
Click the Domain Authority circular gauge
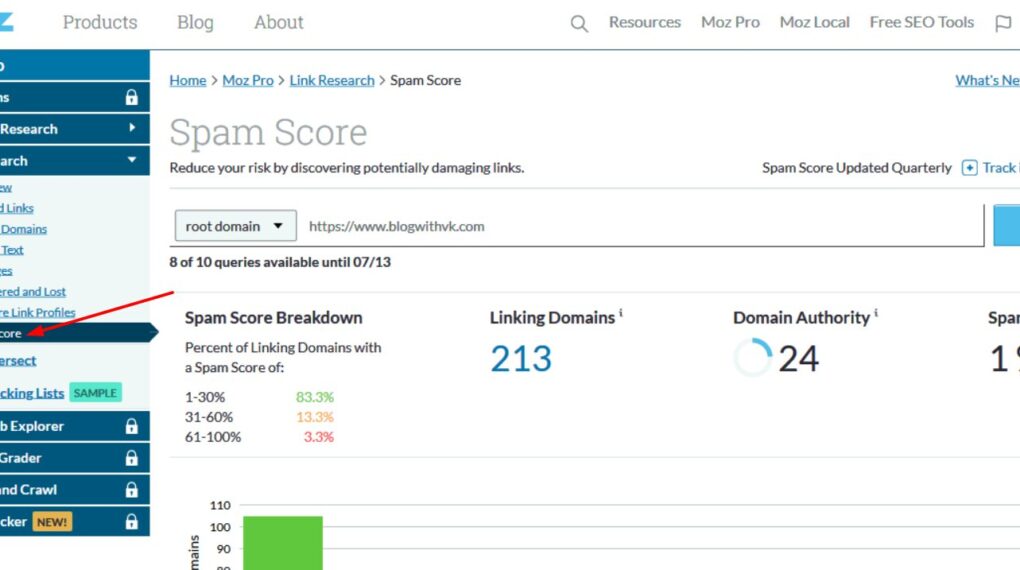[x=753, y=357]
